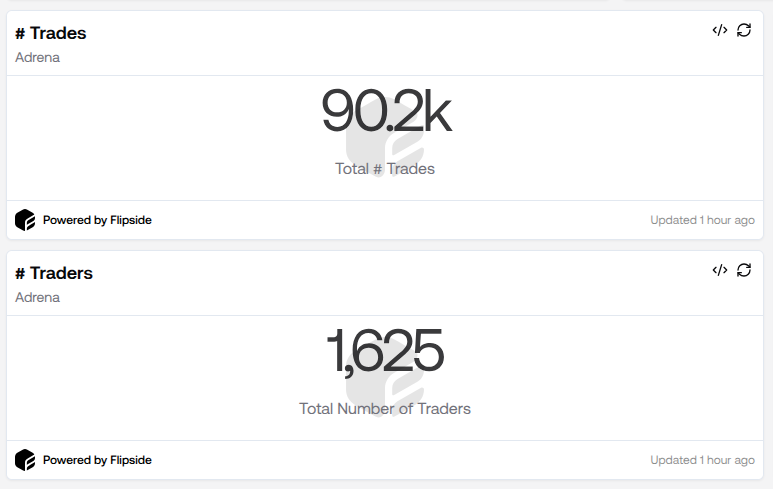Open the code view for # Trades card
Viewport: 773px width, 489px height.
coord(719,30)
